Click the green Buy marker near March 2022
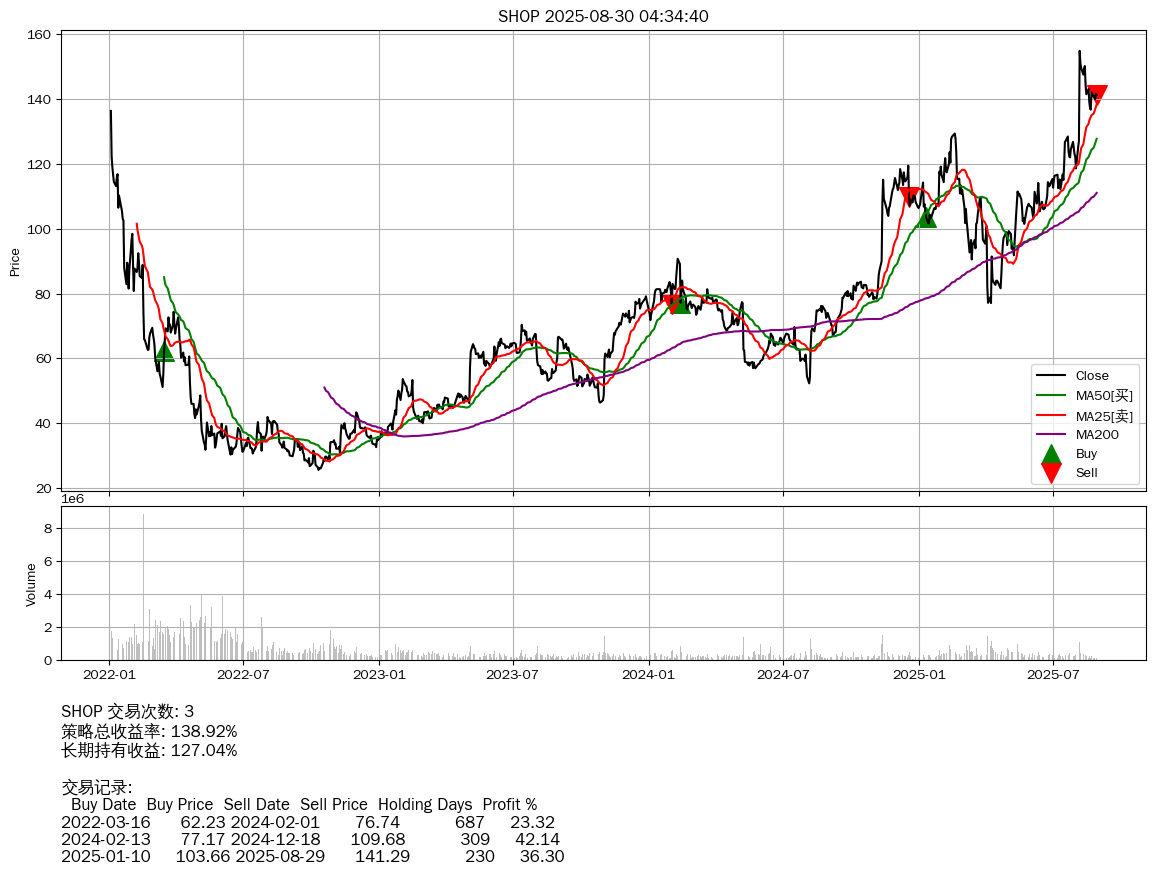This screenshot has height=875, width=1156. [165, 351]
